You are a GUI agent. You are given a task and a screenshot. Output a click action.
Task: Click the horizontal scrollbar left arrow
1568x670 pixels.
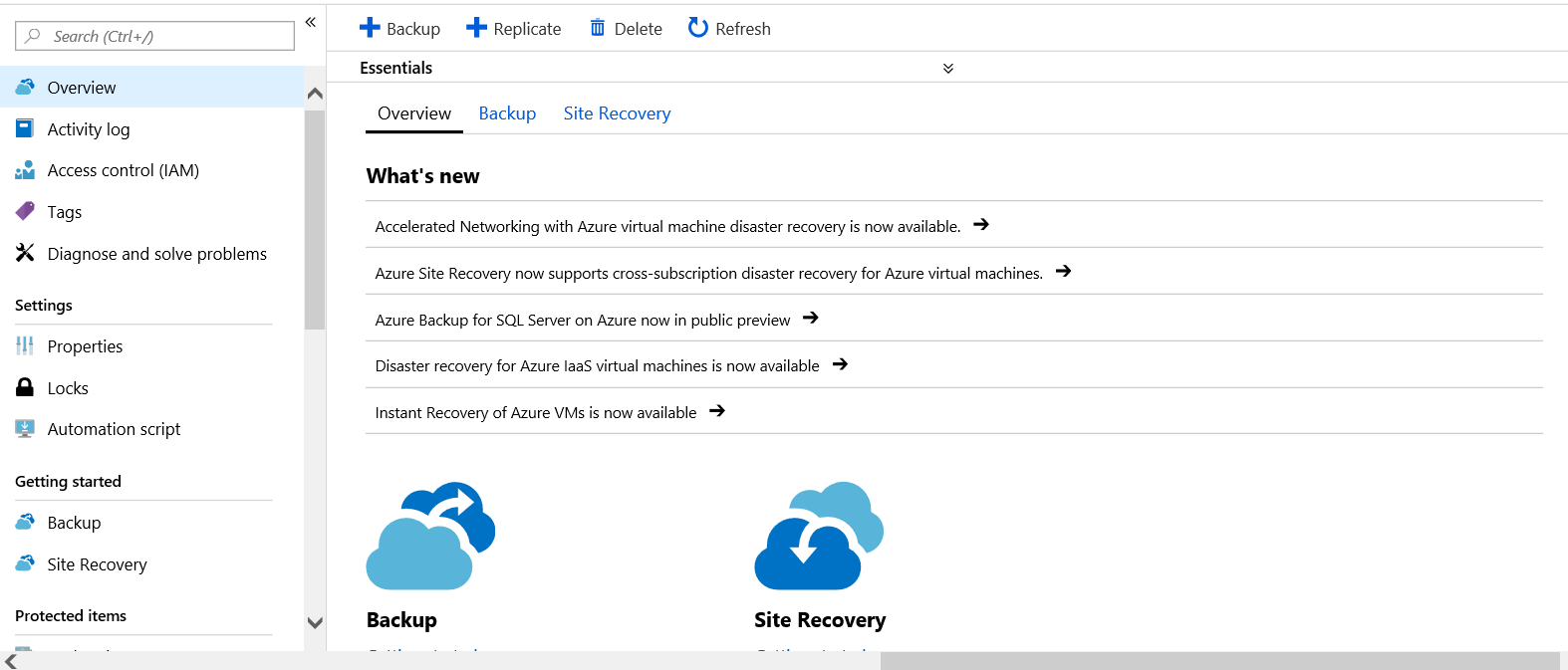(11, 661)
